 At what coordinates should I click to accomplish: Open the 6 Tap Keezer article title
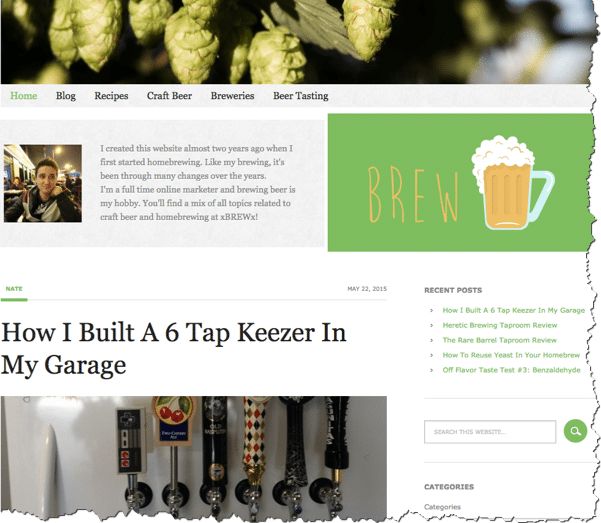click(x=173, y=348)
